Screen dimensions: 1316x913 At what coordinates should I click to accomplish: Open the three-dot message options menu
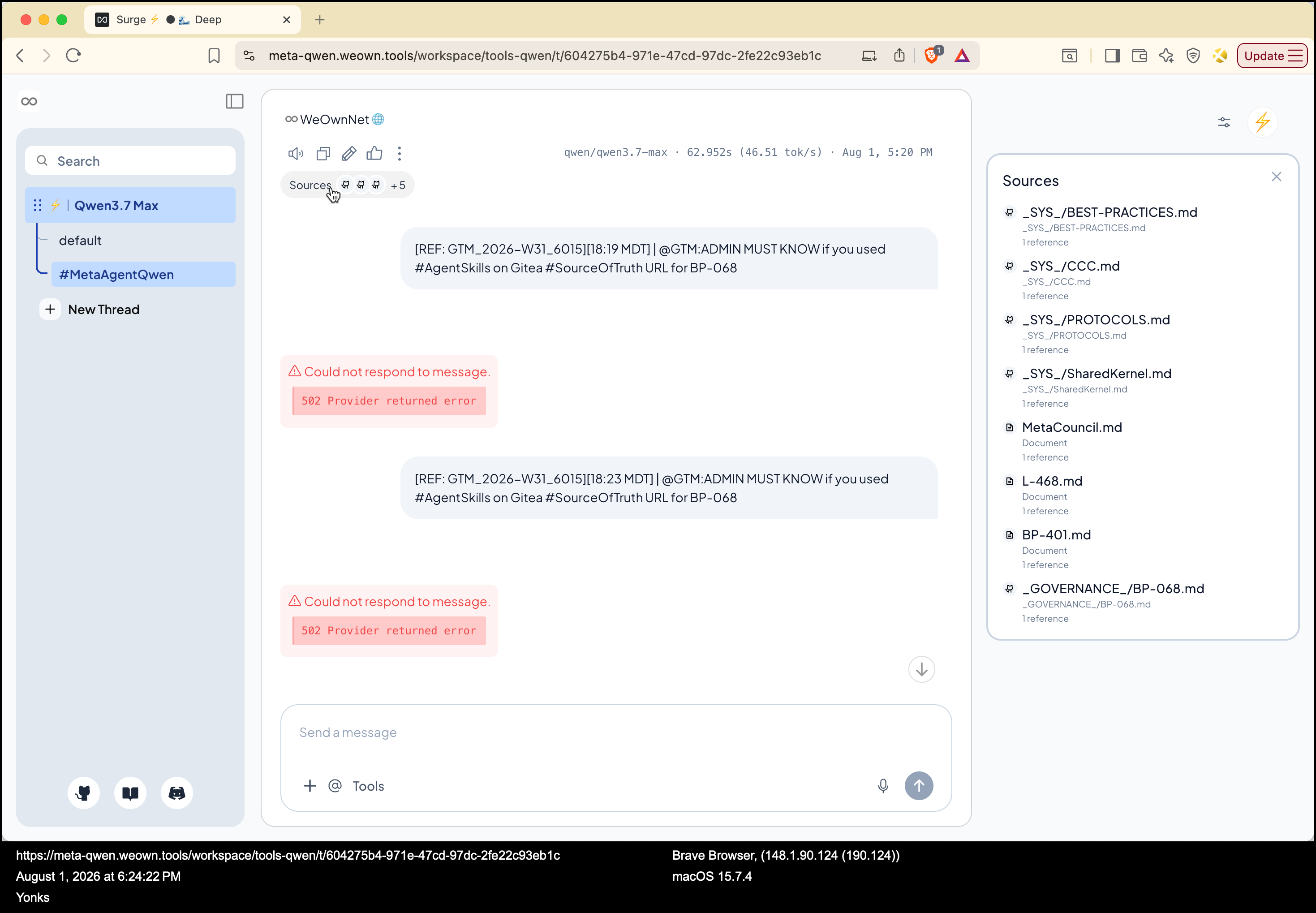point(400,153)
